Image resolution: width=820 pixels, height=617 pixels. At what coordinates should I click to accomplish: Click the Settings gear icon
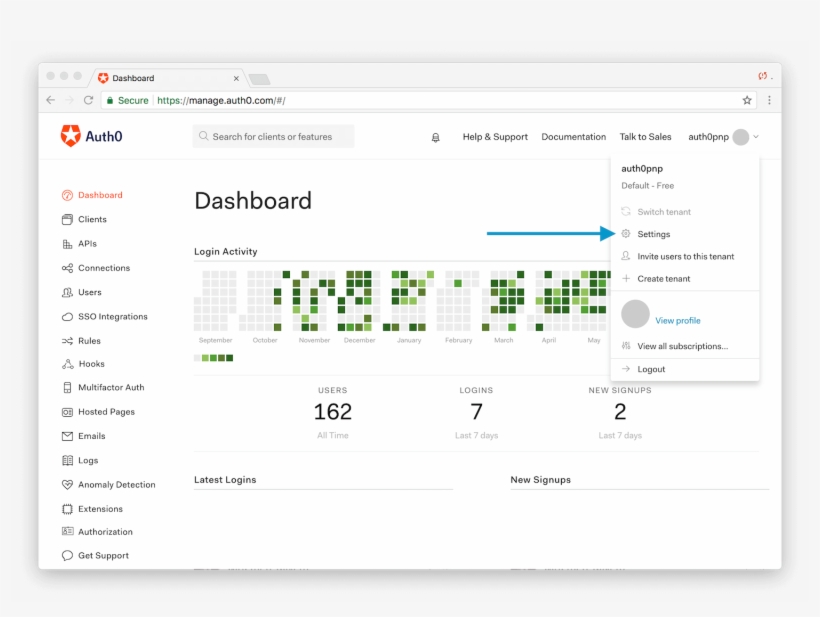(625, 234)
